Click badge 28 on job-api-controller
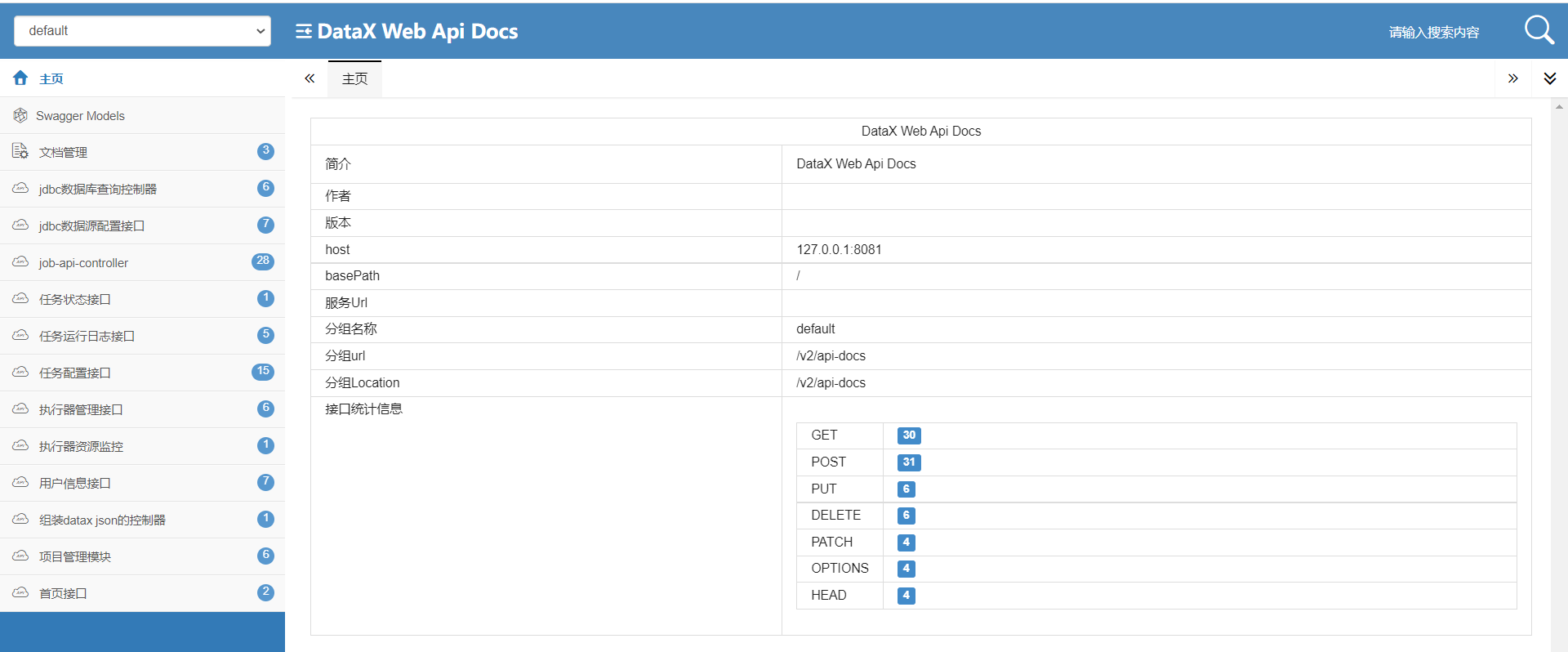The width and height of the screenshot is (1568, 652). point(263,261)
